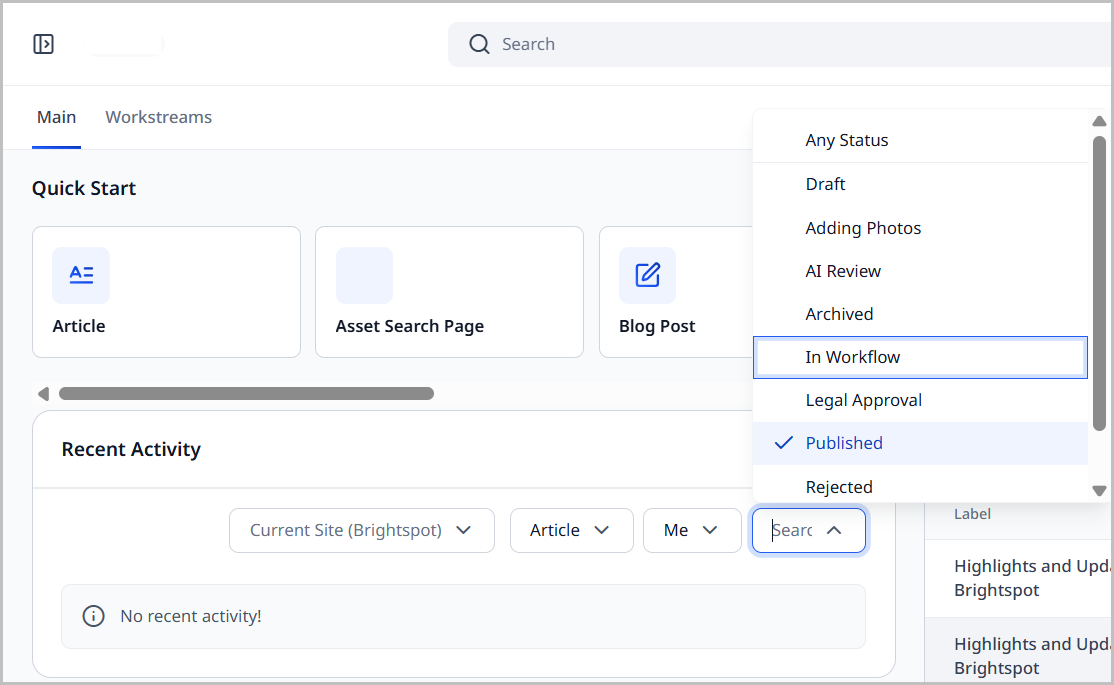The height and width of the screenshot is (685, 1114).
Task: Expand the left navigation sidebar panel
Action: (x=43, y=43)
